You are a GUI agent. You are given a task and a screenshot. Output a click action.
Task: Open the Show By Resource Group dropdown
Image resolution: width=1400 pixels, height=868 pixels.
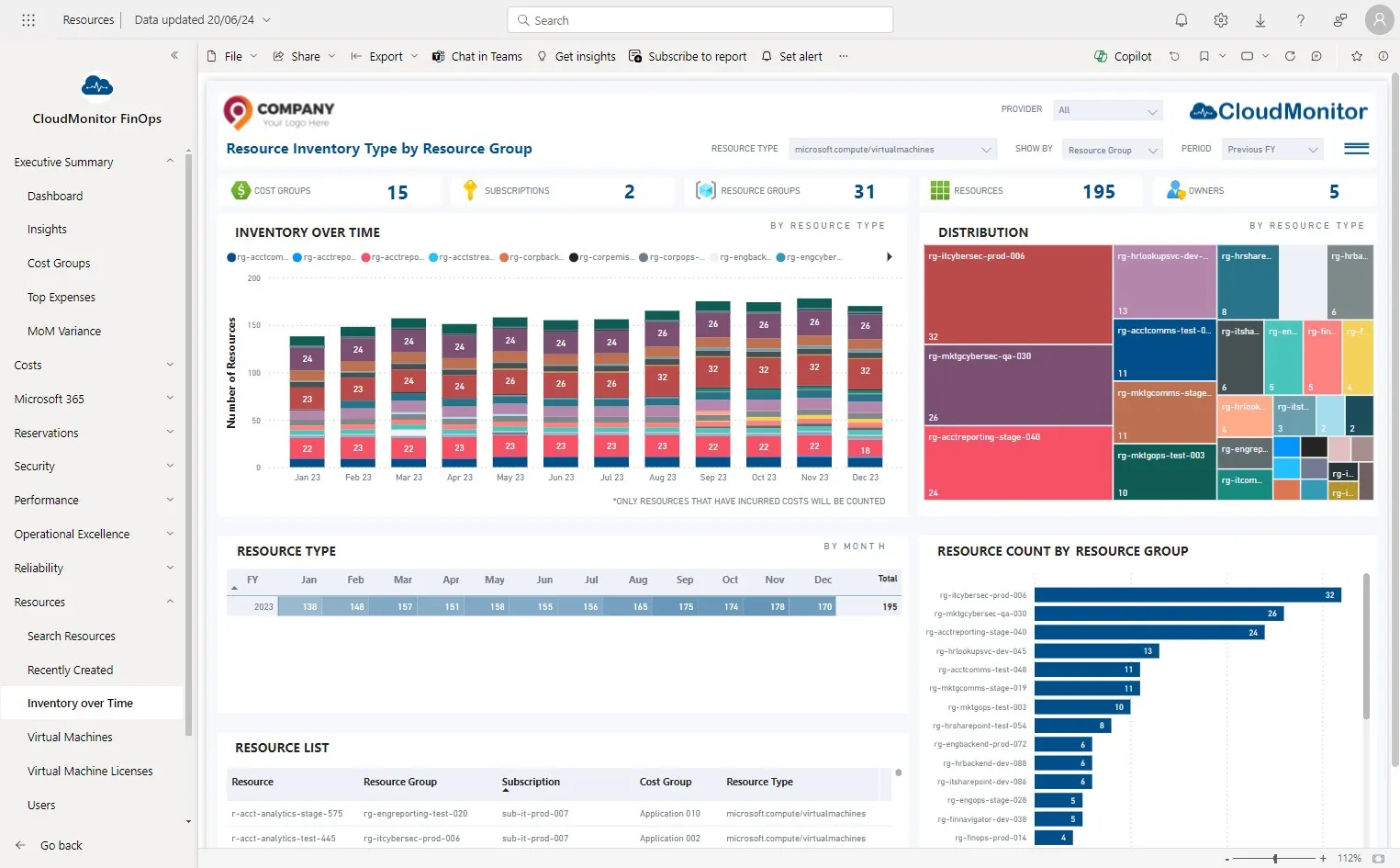(x=1113, y=150)
